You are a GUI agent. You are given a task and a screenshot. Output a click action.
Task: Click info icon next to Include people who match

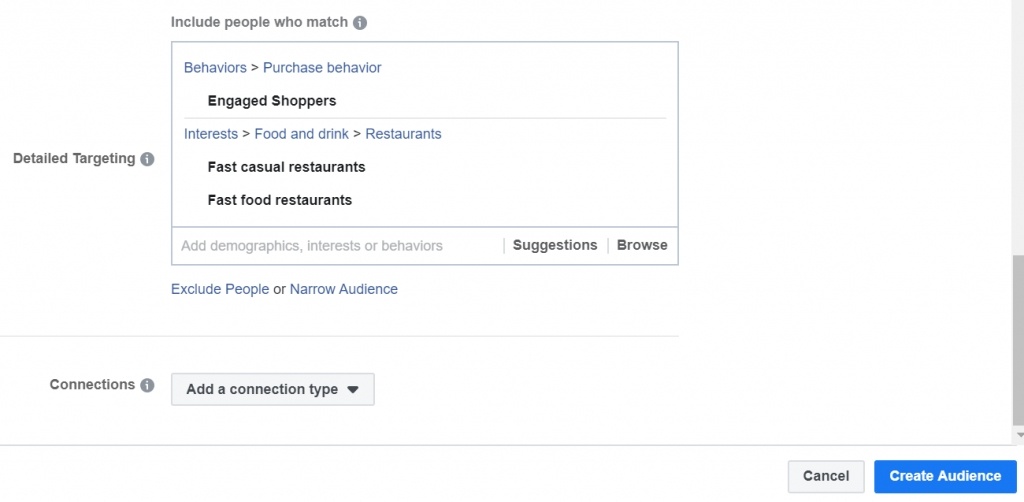[x=360, y=22]
